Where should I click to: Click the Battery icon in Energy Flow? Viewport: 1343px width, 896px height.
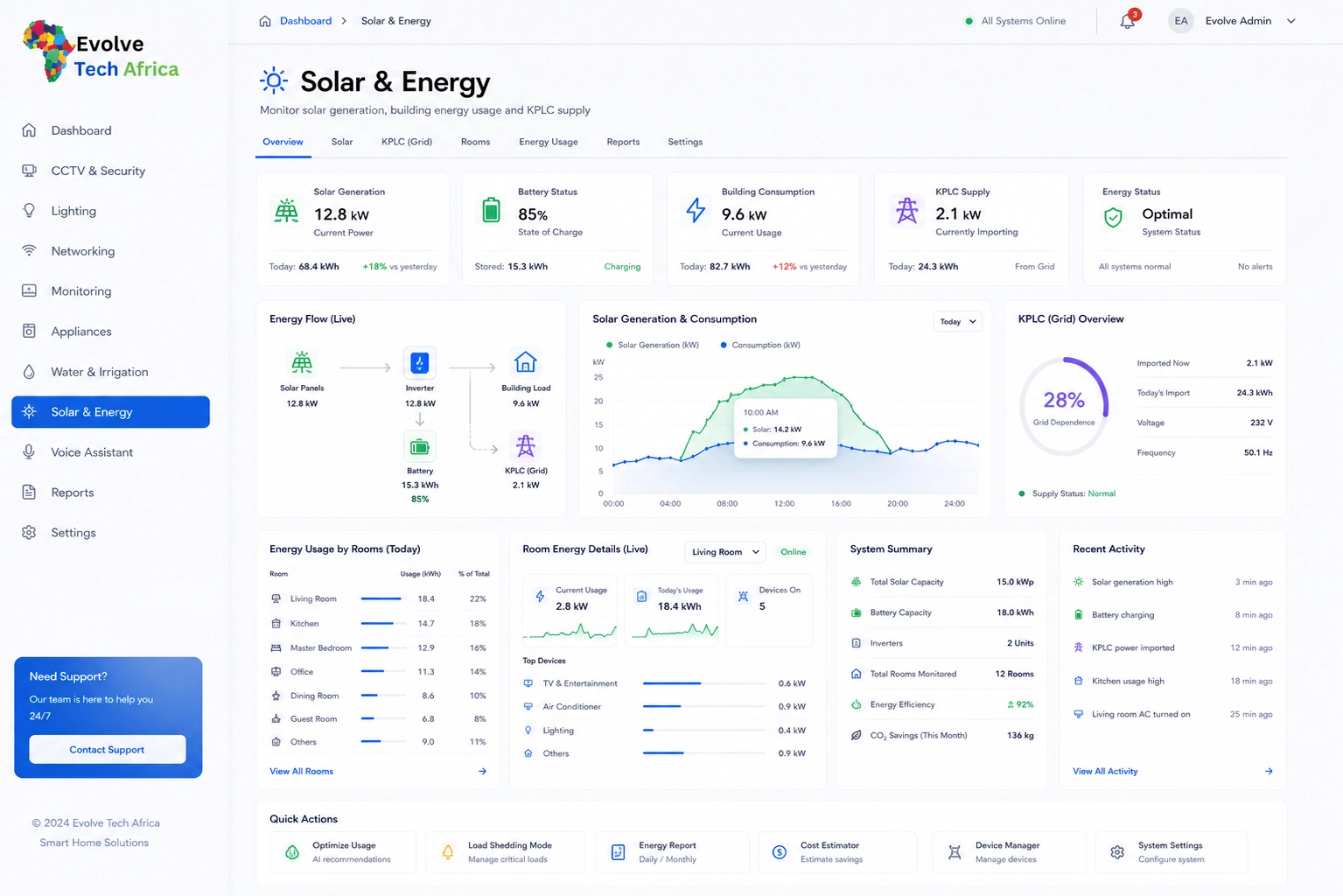point(420,447)
